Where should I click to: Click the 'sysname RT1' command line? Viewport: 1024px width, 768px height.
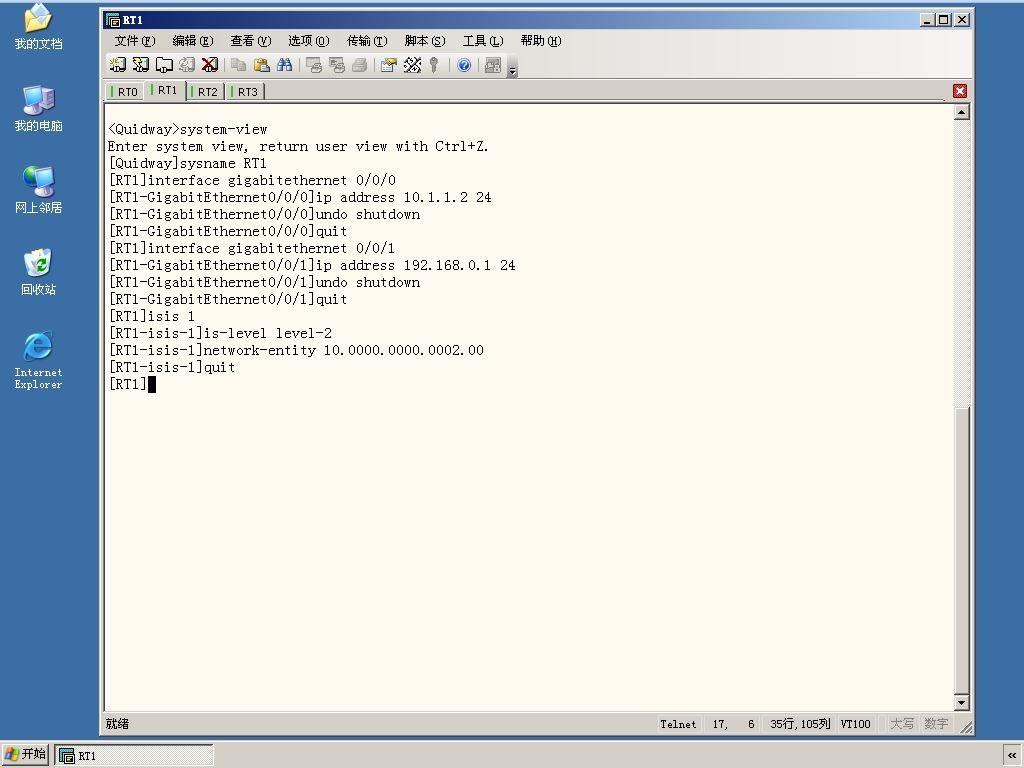click(x=187, y=163)
